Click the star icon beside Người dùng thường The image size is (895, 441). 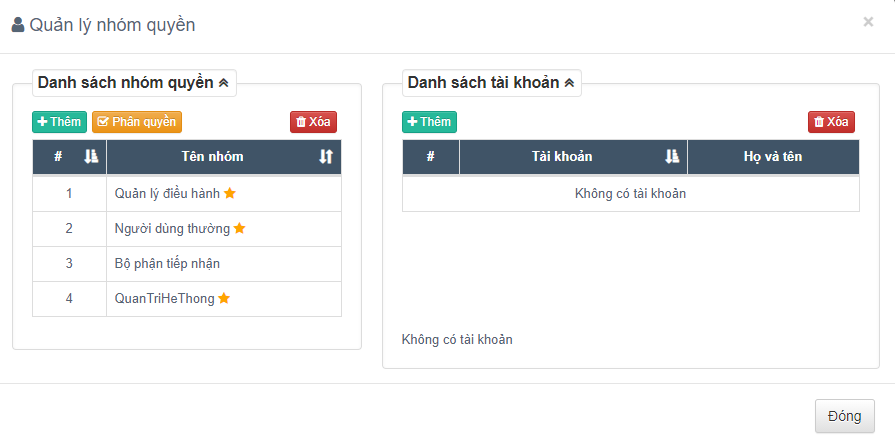coord(240,229)
